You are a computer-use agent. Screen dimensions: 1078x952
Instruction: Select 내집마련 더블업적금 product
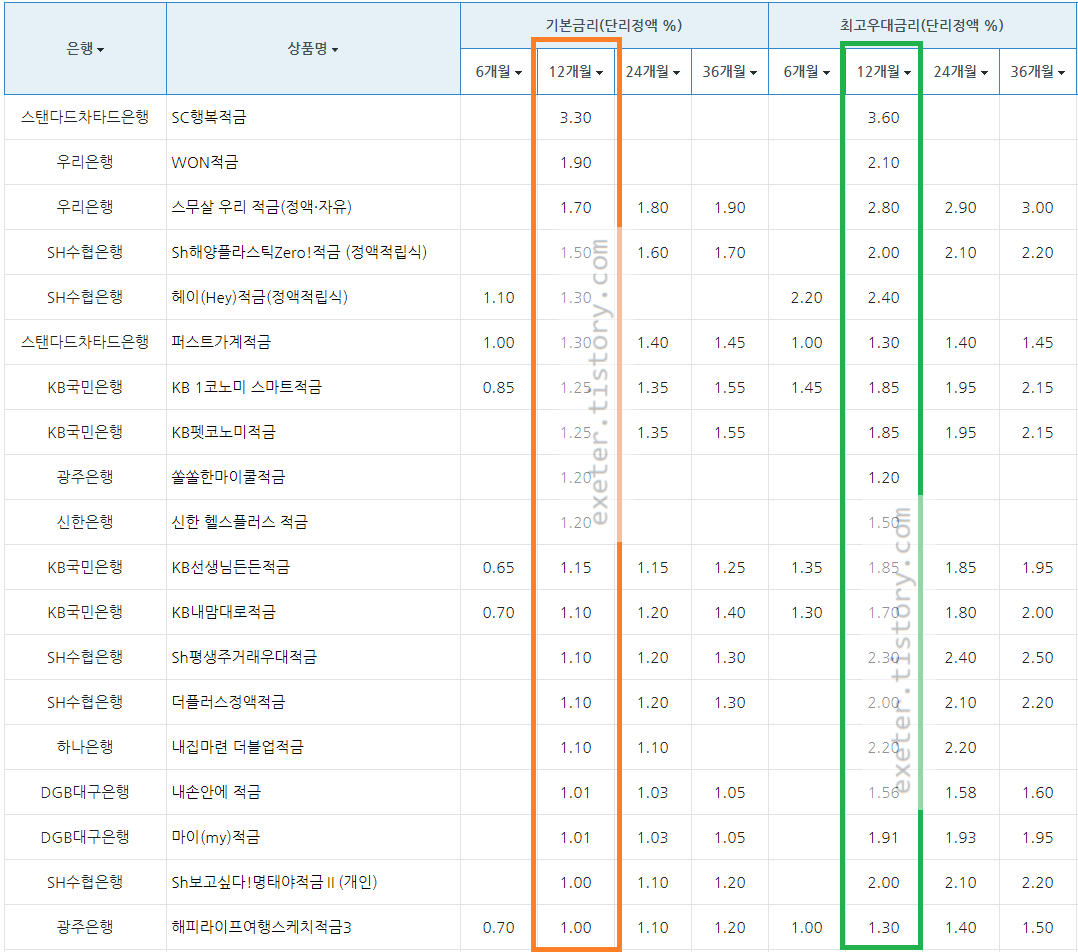(237, 747)
